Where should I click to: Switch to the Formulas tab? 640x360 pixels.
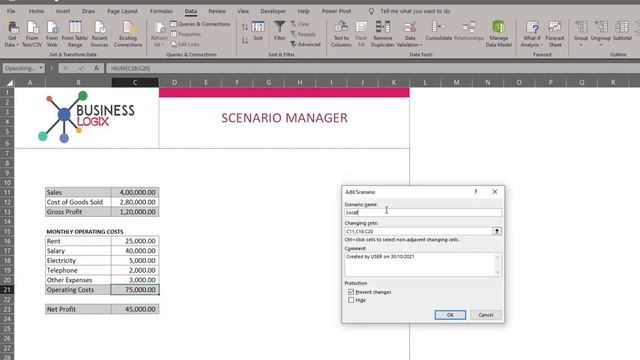pyautogui.click(x=161, y=11)
